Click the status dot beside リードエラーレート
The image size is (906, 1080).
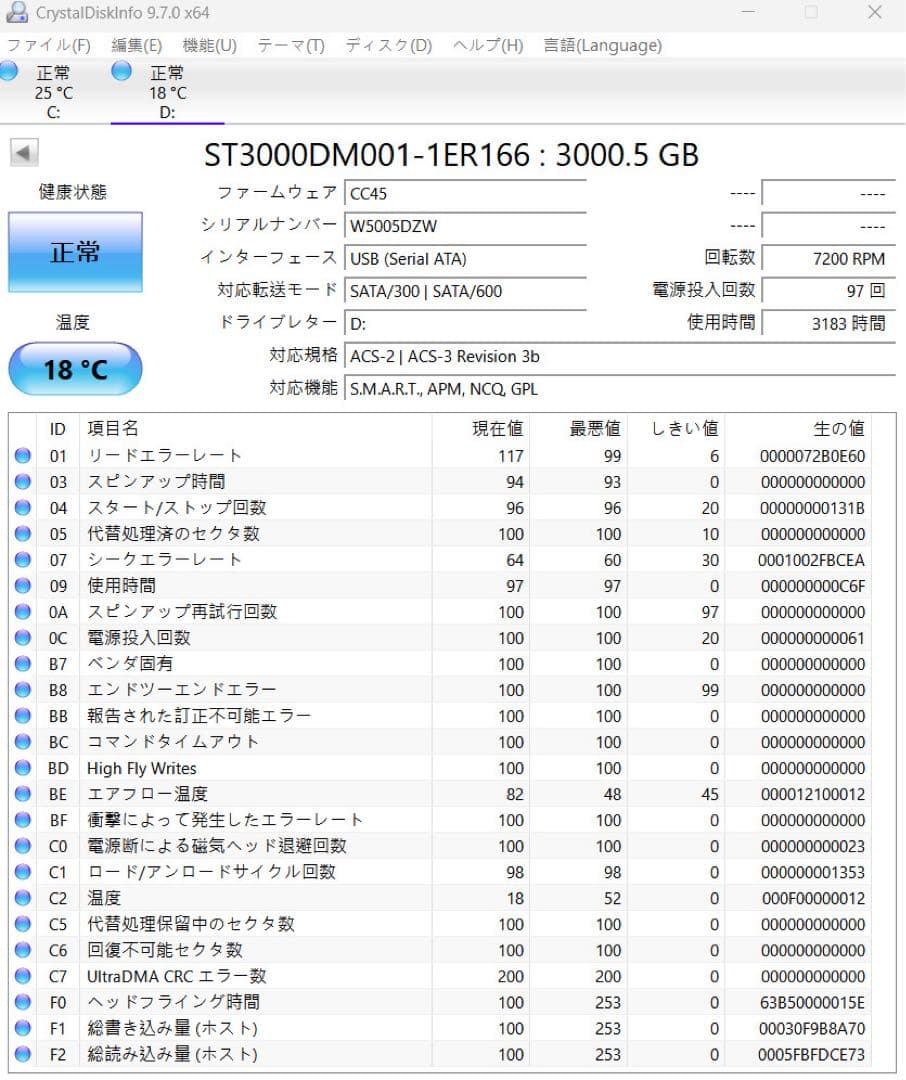tap(22, 455)
